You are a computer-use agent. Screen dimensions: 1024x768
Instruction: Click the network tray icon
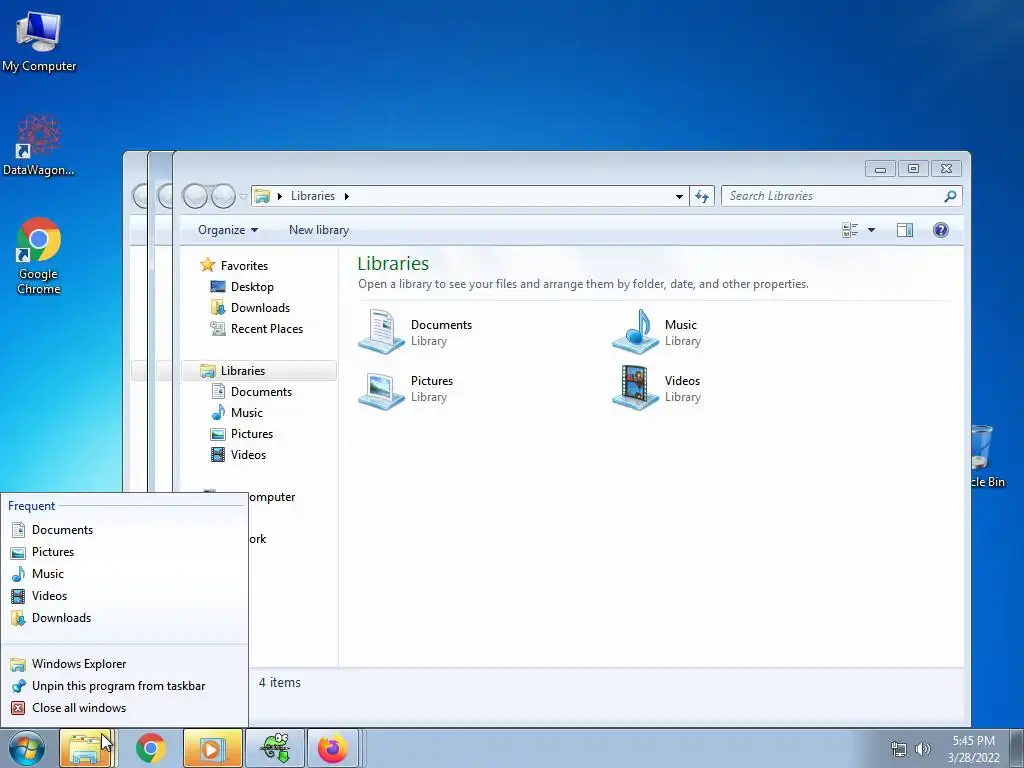(x=899, y=749)
